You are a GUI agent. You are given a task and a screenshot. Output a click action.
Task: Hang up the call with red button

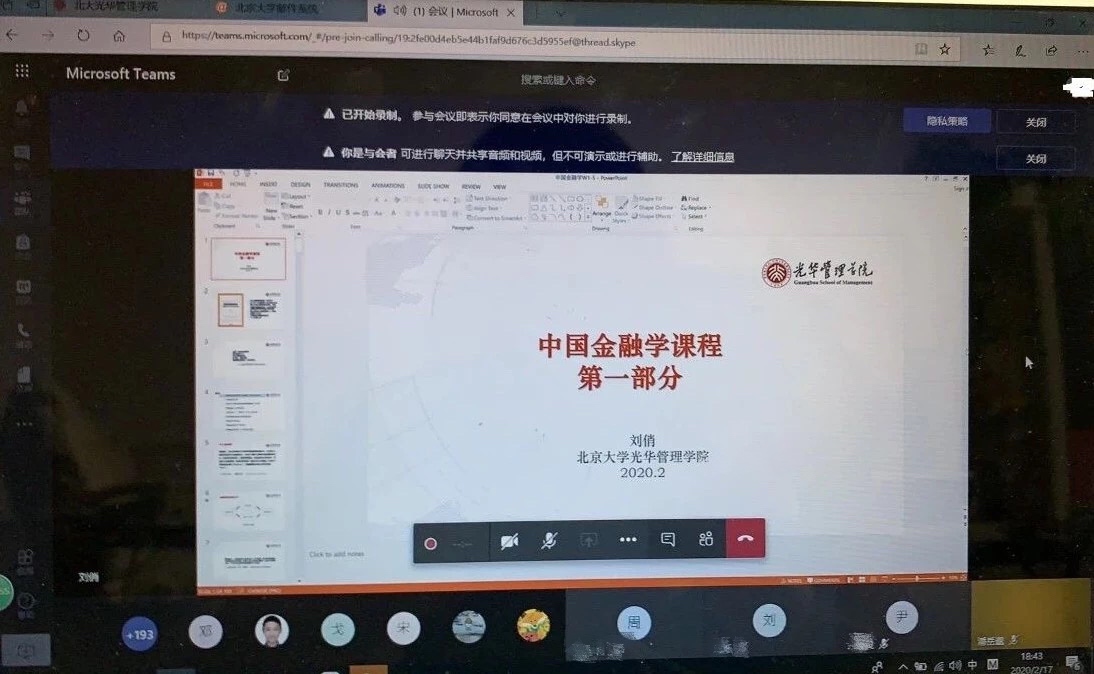(x=745, y=540)
